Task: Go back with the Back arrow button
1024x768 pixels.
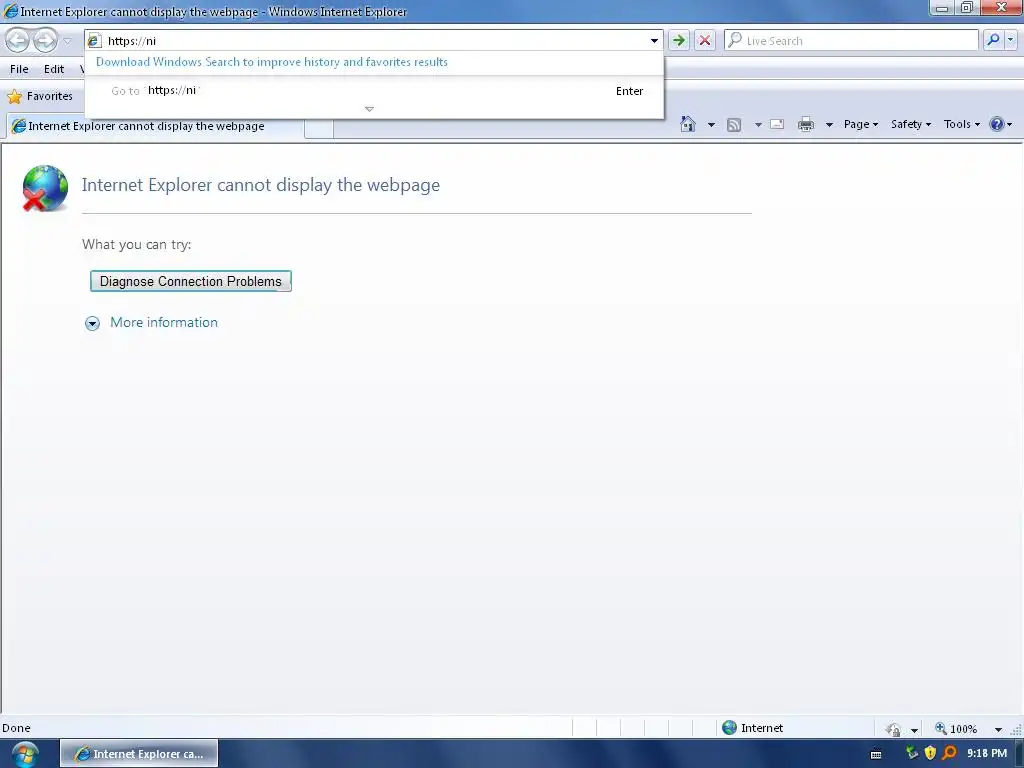Action: point(18,40)
